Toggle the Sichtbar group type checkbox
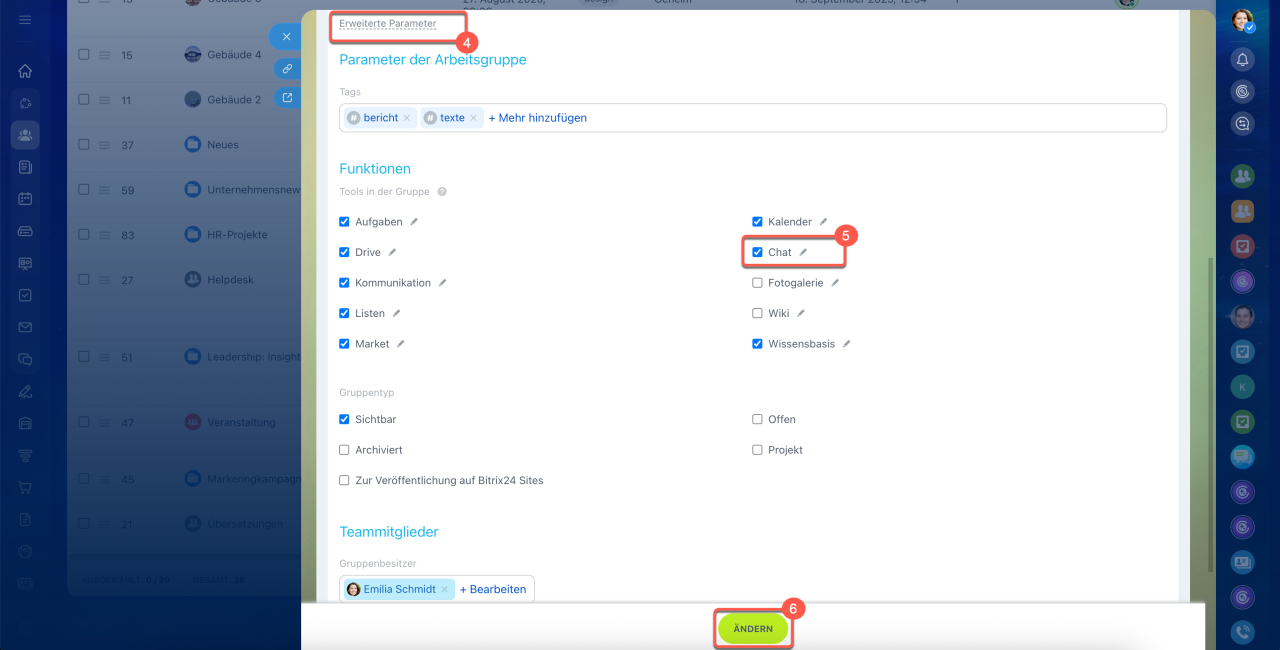Image resolution: width=1280 pixels, height=650 pixels. [345, 419]
